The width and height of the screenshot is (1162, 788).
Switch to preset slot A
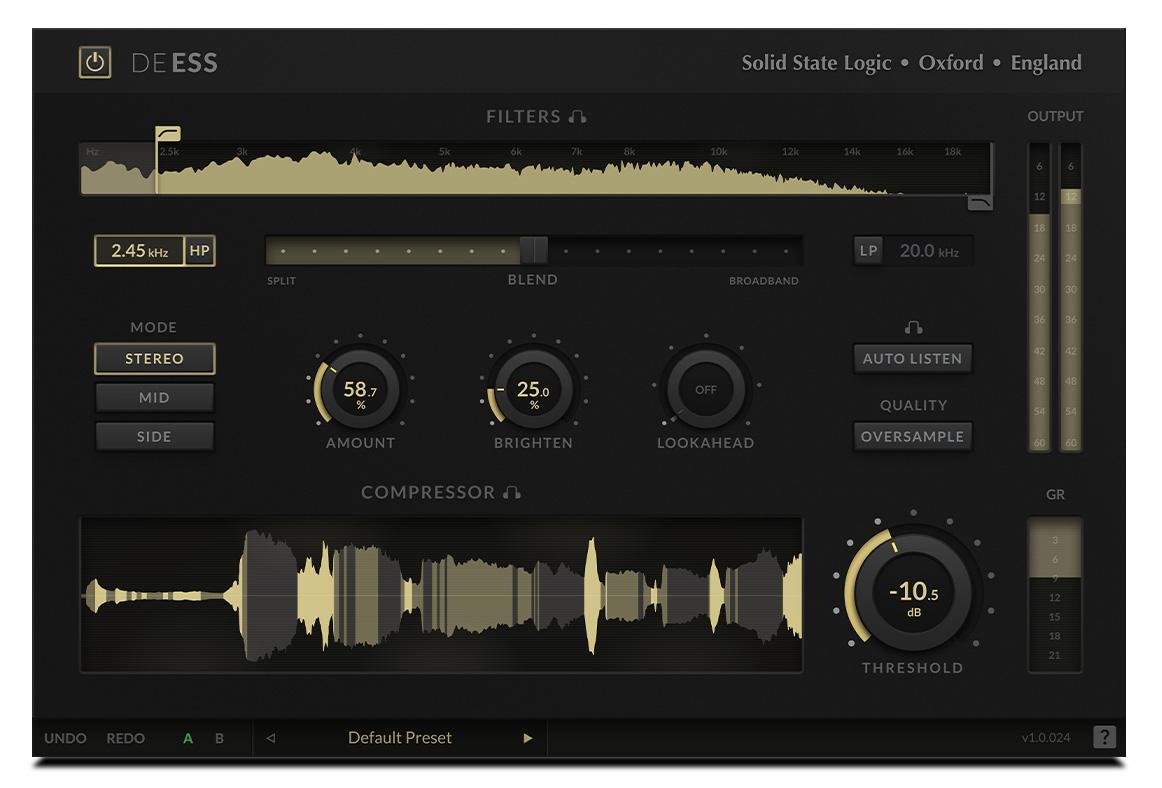(187, 738)
